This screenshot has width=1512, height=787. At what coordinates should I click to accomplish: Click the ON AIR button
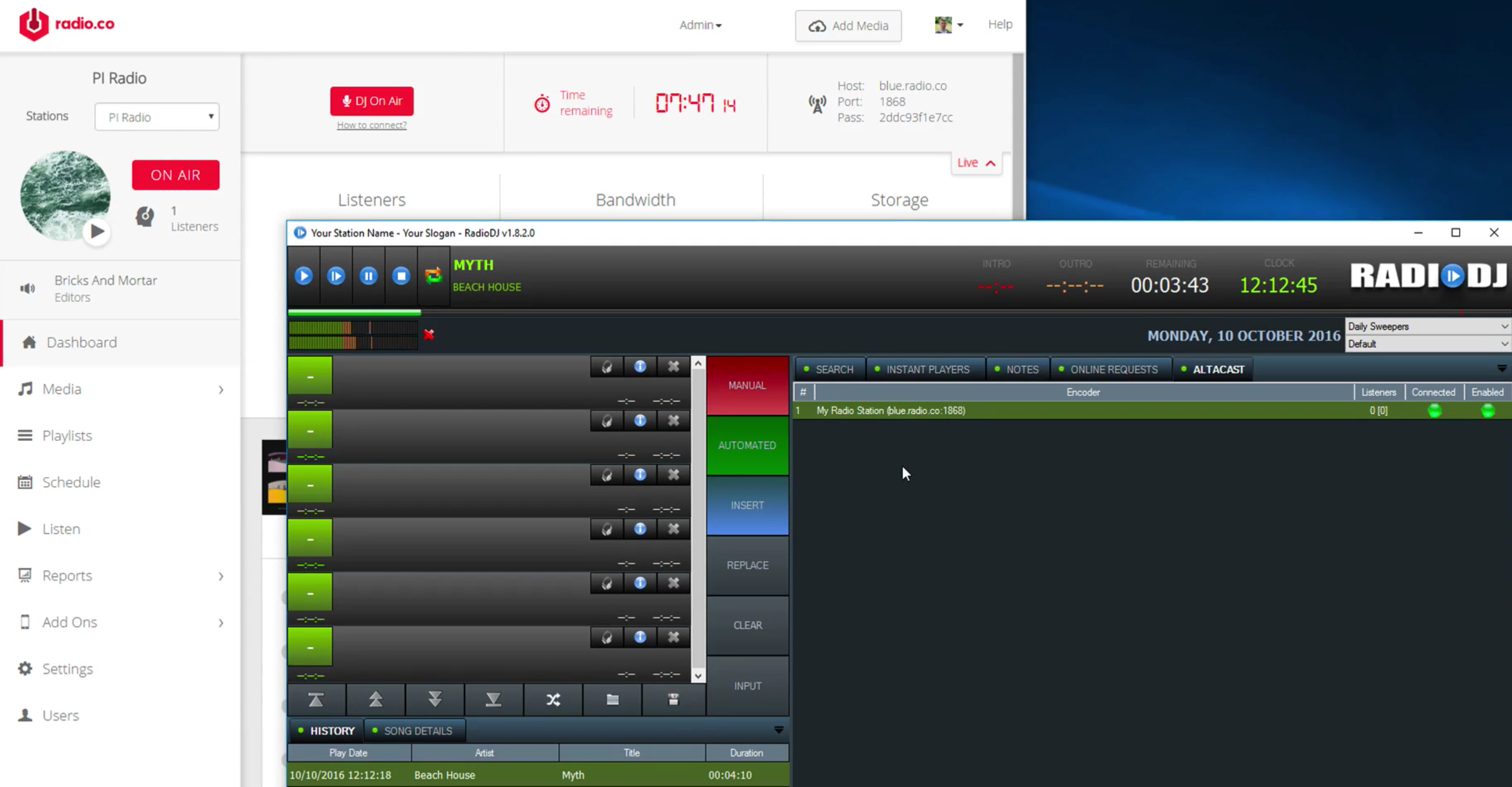coord(175,175)
